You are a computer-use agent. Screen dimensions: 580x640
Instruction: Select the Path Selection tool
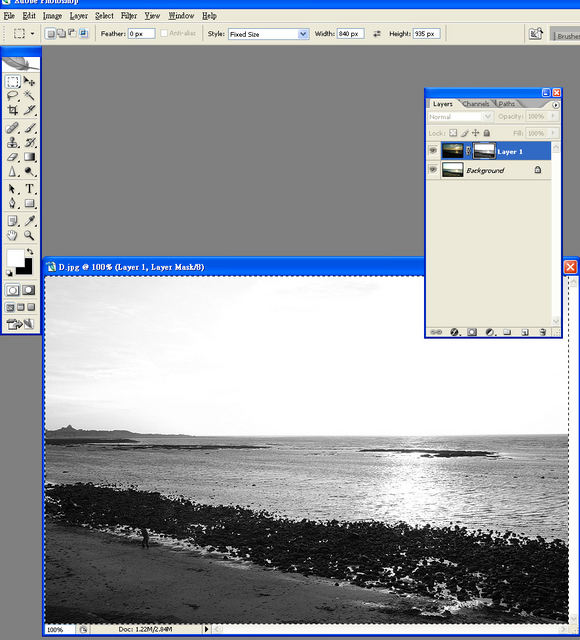click(x=13, y=189)
